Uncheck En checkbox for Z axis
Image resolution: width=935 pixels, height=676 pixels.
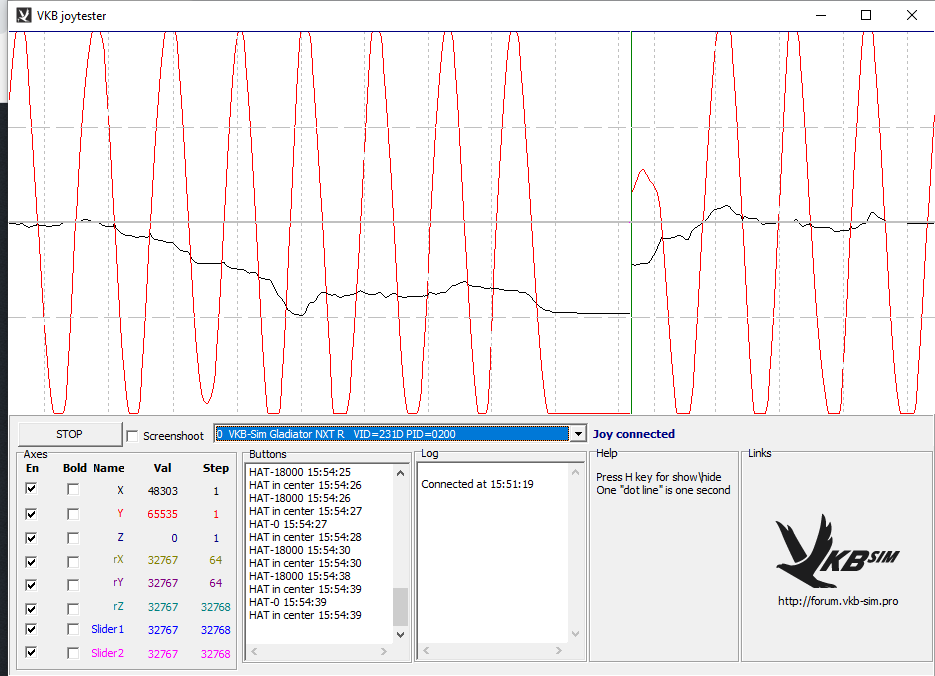32,537
